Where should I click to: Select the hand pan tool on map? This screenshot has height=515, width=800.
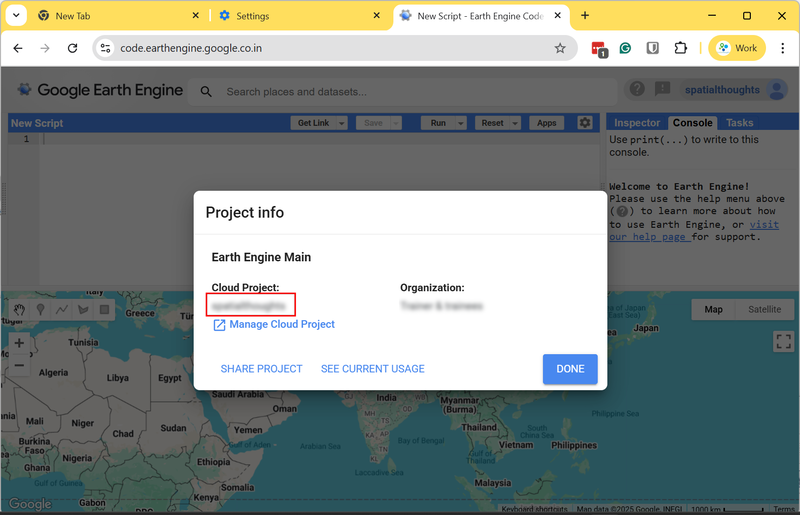(19, 309)
